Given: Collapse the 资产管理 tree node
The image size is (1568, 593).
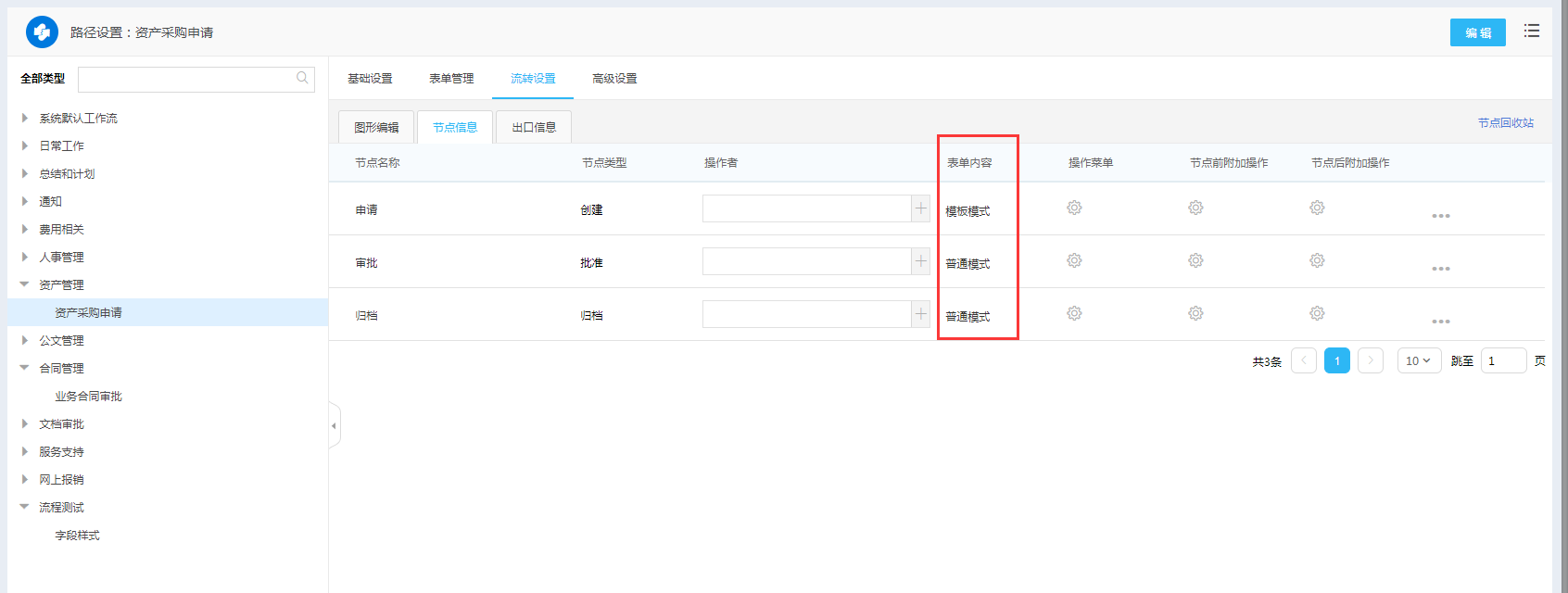Looking at the screenshot, I should 25,285.
